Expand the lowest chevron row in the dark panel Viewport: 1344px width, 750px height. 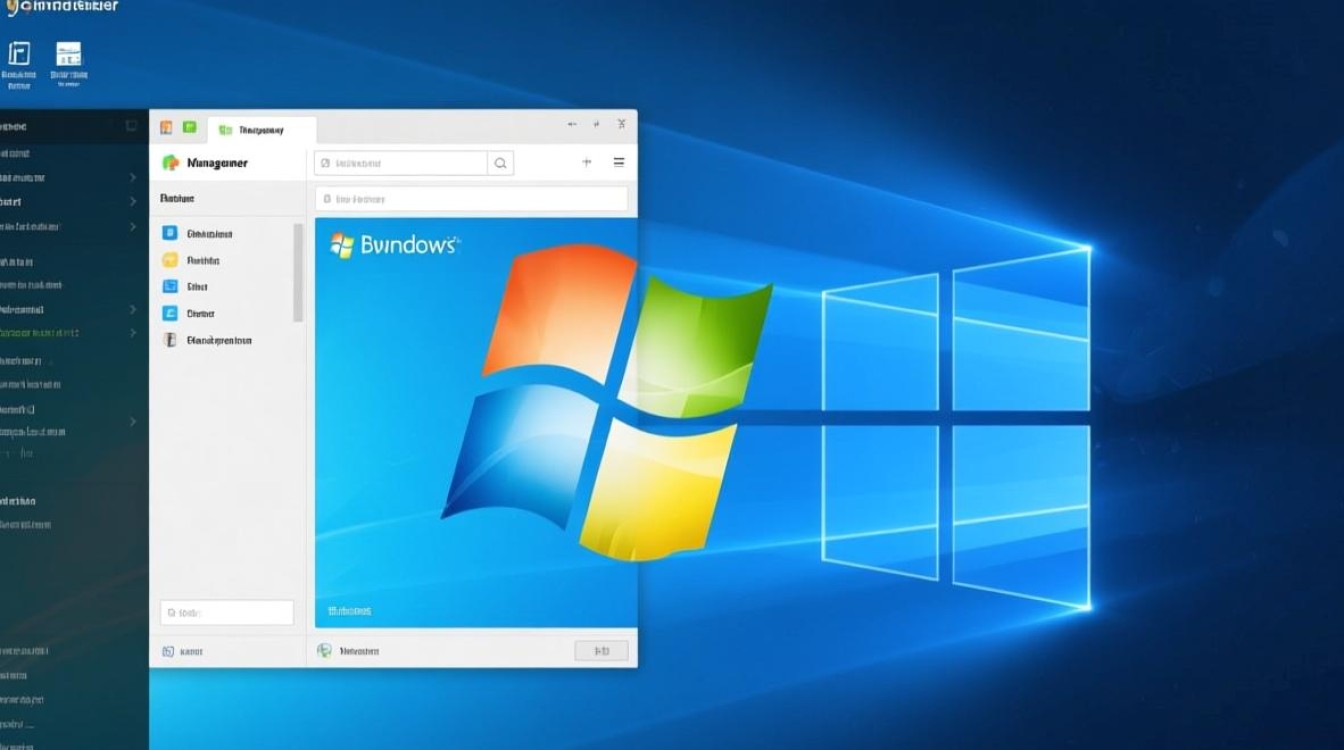tap(133, 422)
